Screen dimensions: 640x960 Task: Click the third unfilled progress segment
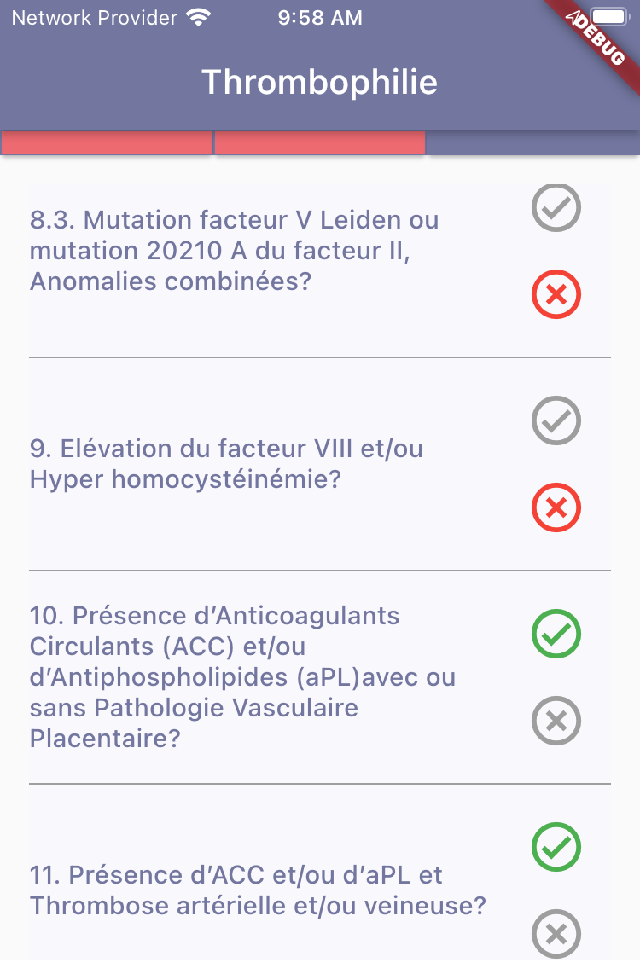533,143
